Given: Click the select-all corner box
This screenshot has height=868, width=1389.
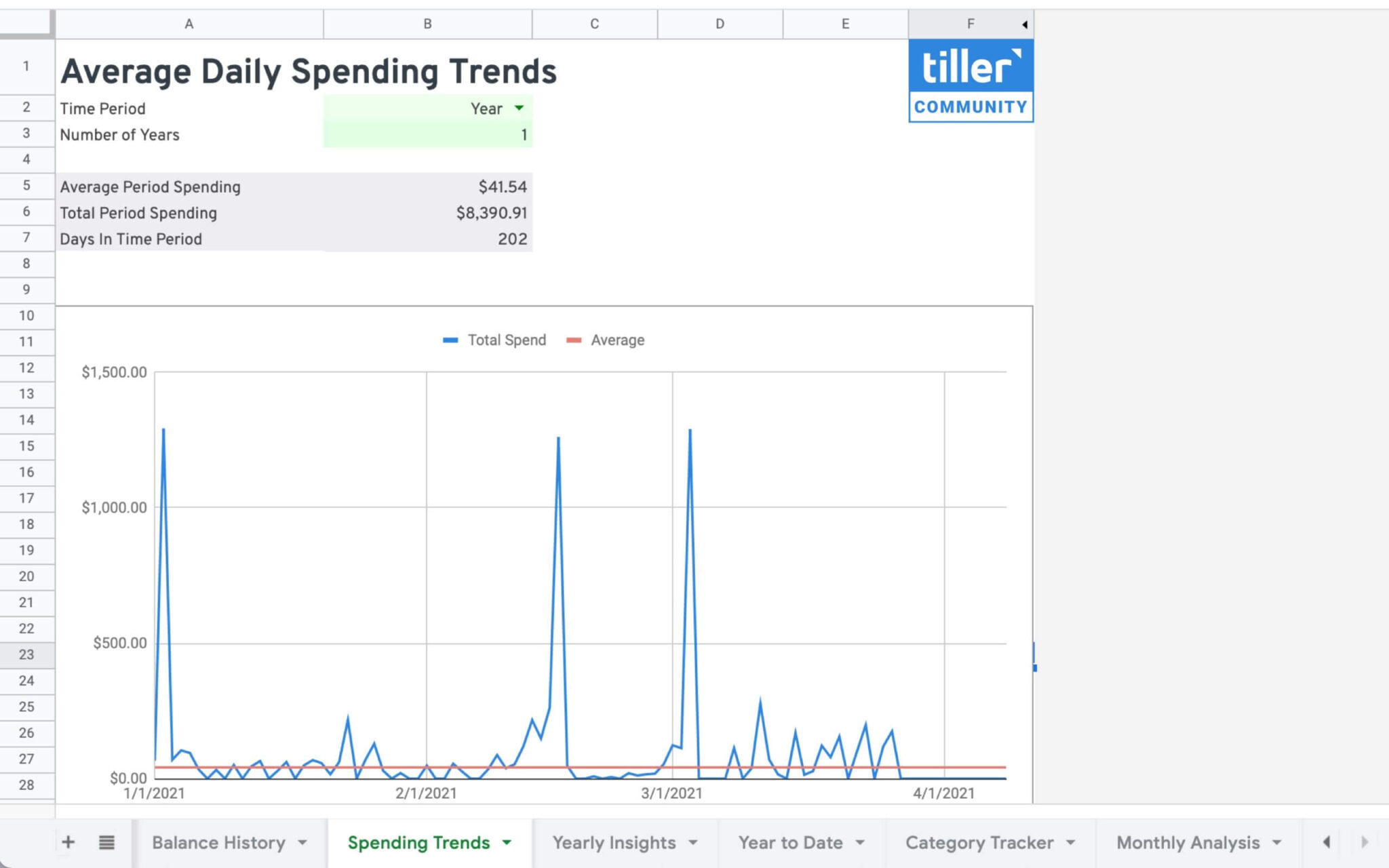Looking at the screenshot, I should click(x=26, y=24).
